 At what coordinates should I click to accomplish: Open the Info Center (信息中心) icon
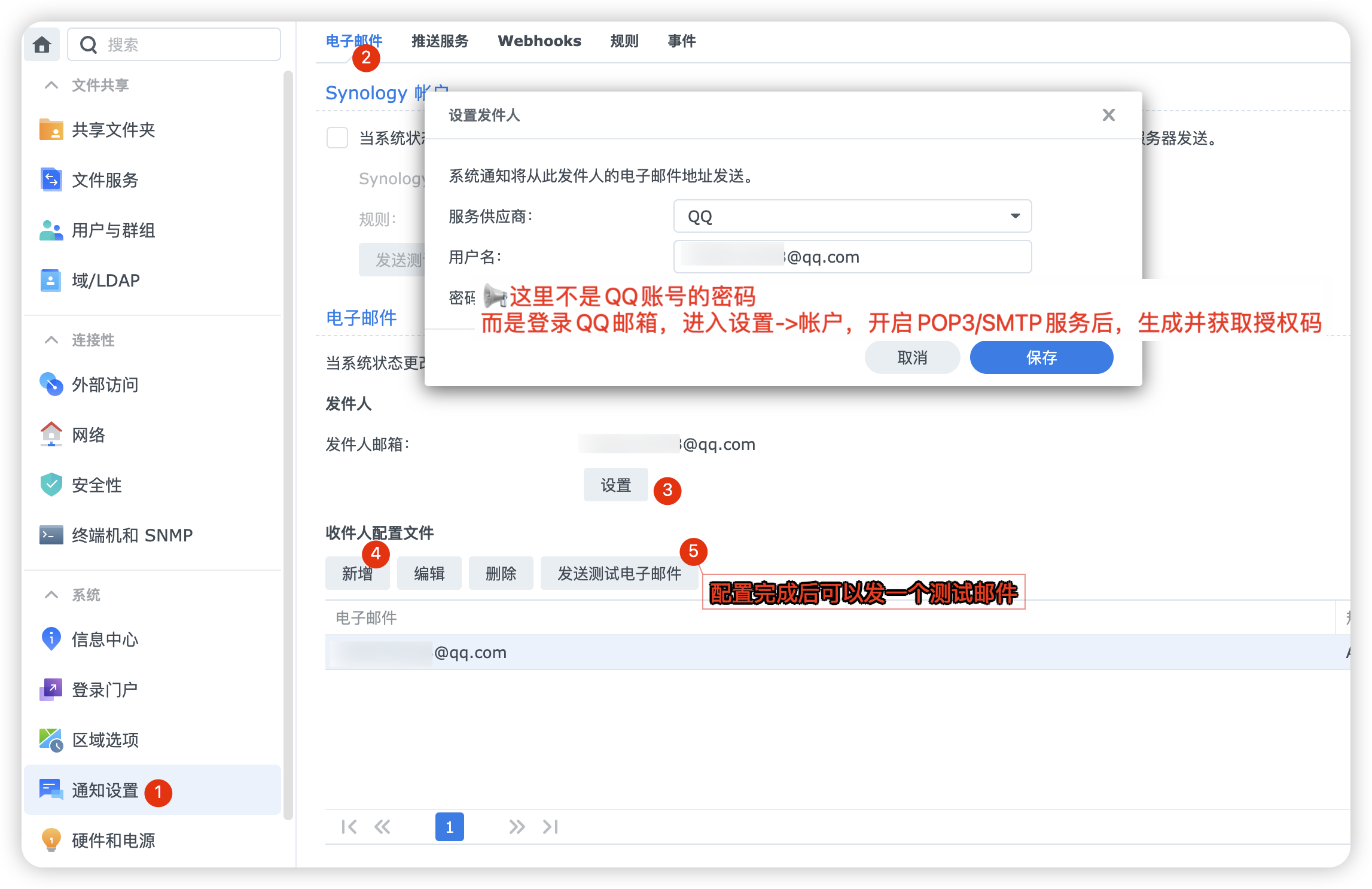[x=51, y=639]
